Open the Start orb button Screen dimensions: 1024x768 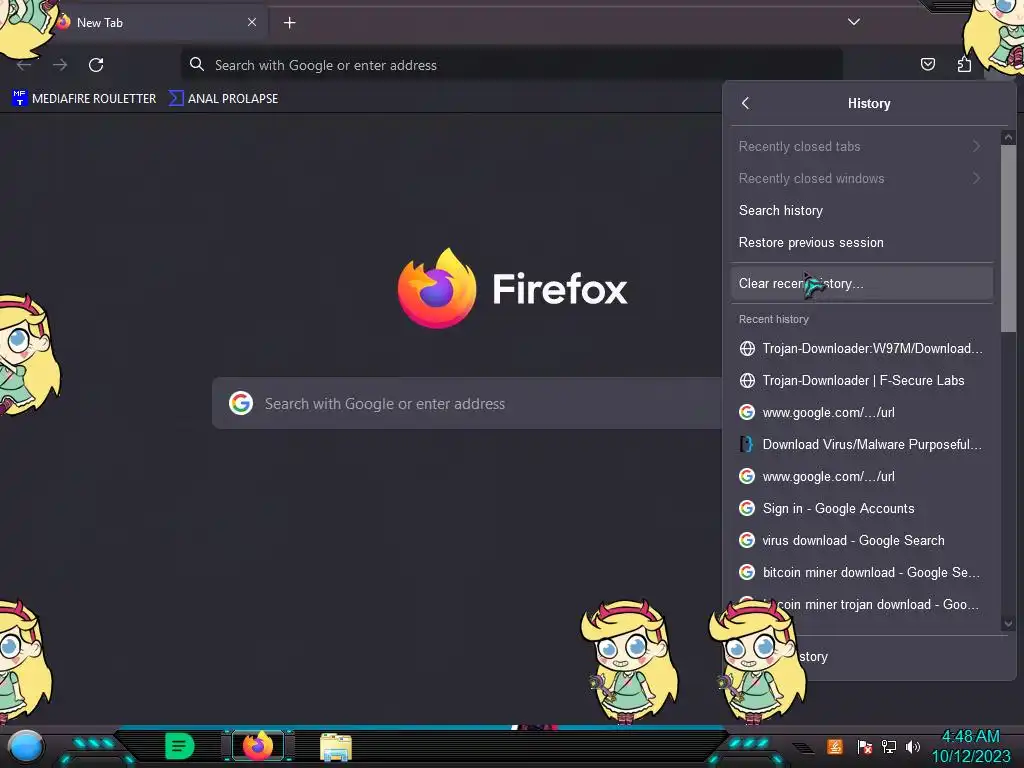[x=25, y=746]
